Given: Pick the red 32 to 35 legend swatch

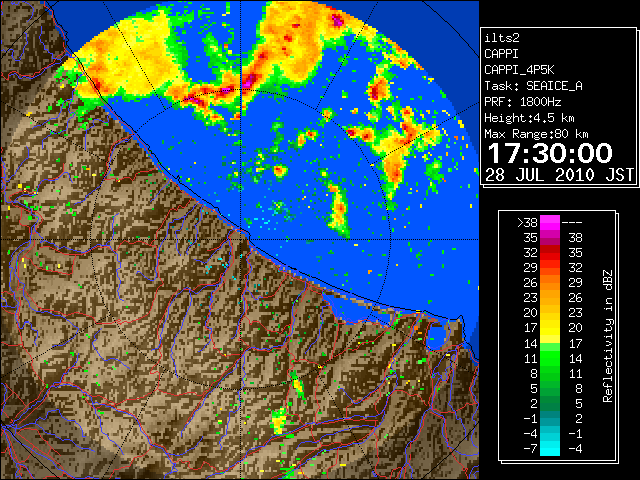Looking at the screenshot, I should coord(550,253).
